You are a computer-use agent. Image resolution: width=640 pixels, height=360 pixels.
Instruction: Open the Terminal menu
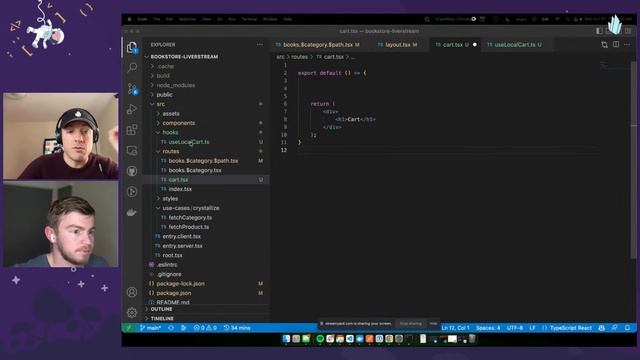point(249,19)
